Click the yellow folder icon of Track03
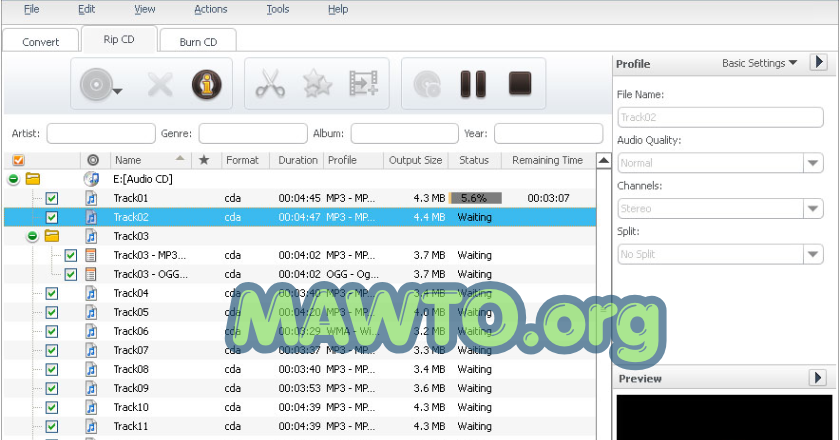Screen dimensions: 840x440 52,236
